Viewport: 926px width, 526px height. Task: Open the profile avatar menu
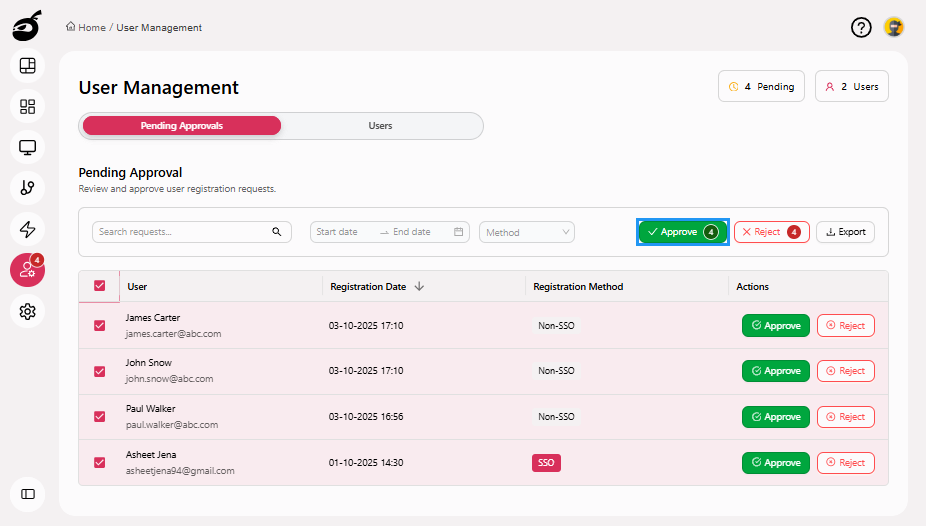894,27
